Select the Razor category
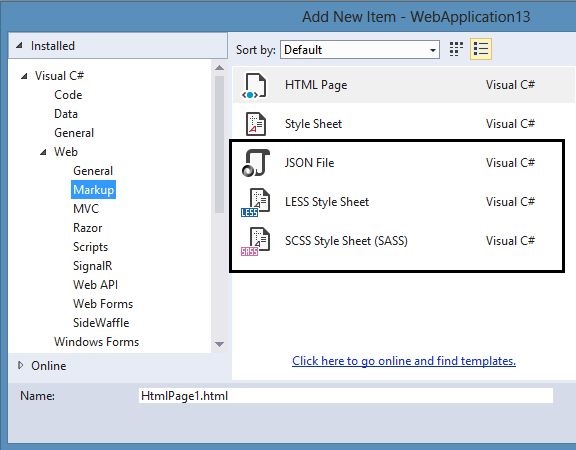This screenshot has height=450, width=576. [87, 228]
